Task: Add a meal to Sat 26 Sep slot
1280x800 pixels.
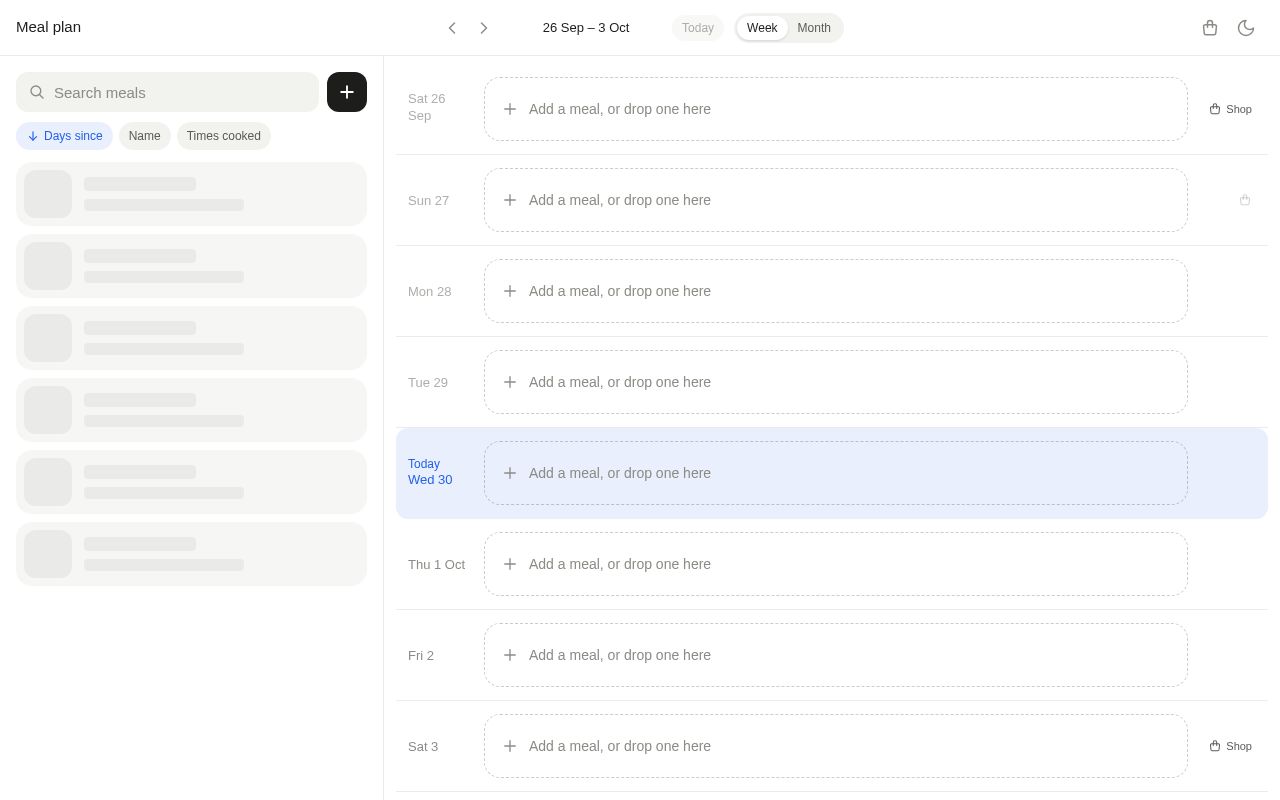Action: 836,109
